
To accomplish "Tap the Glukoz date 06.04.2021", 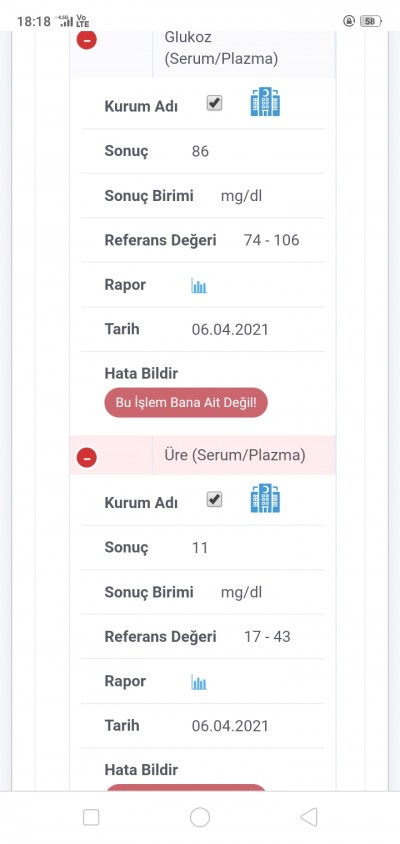I will point(230,329).
